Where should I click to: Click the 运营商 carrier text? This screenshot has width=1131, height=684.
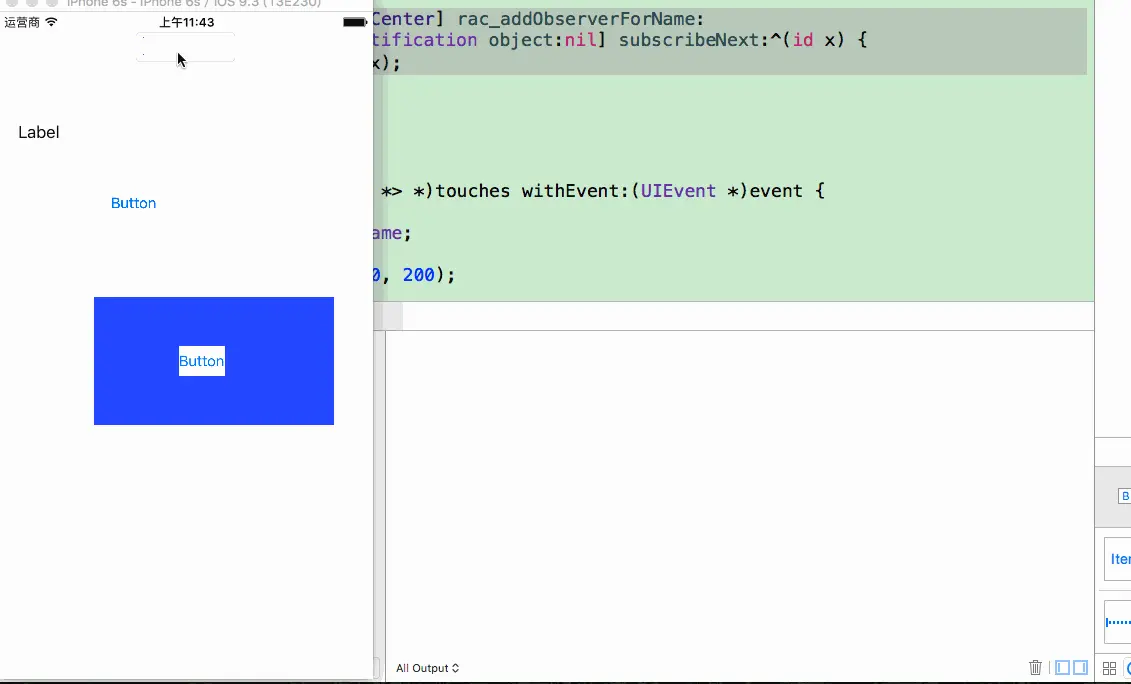[22, 22]
